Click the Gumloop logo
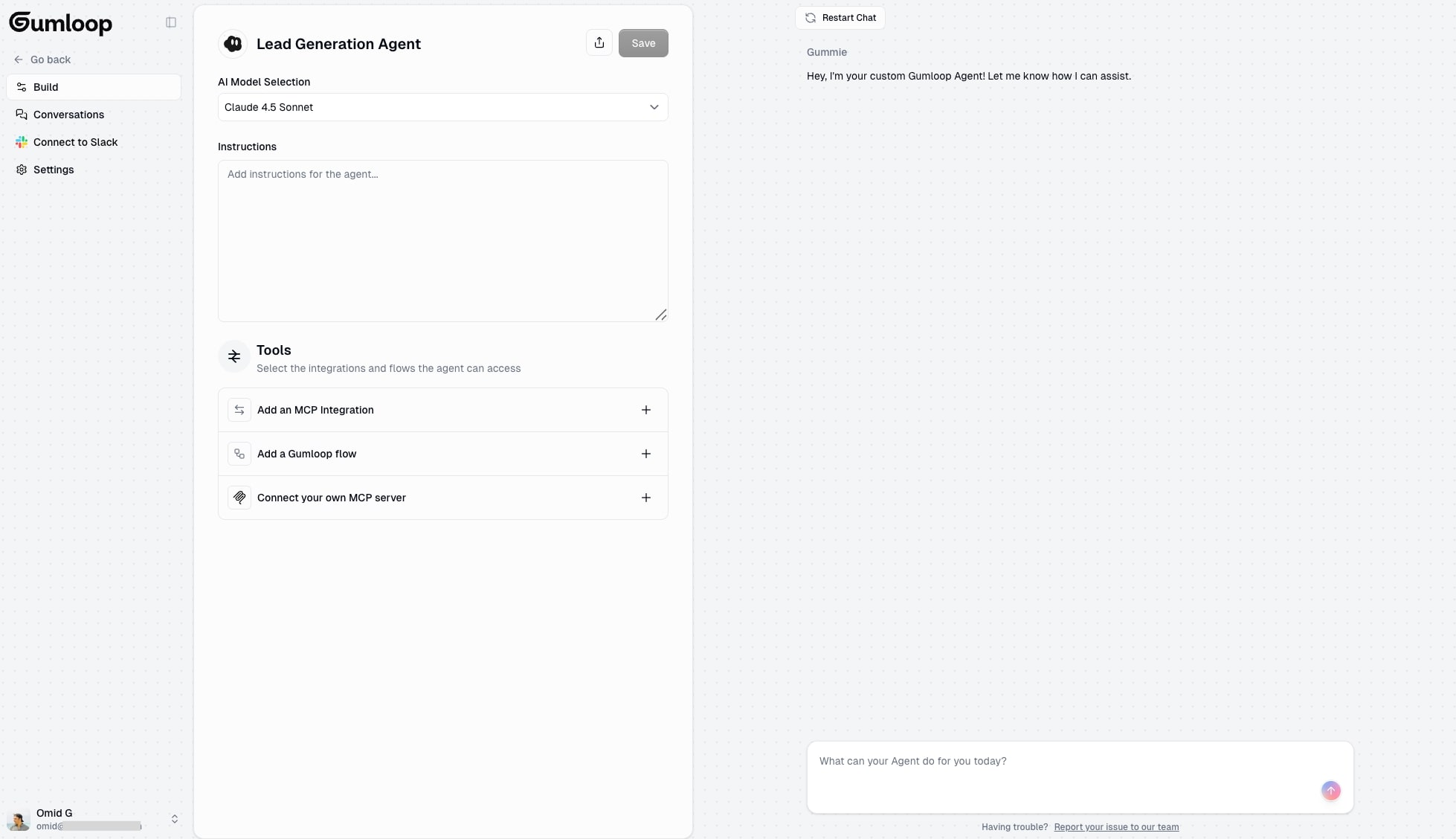The height and width of the screenshot is (839, 1456). pyautogui.click(x=60, y=23)
